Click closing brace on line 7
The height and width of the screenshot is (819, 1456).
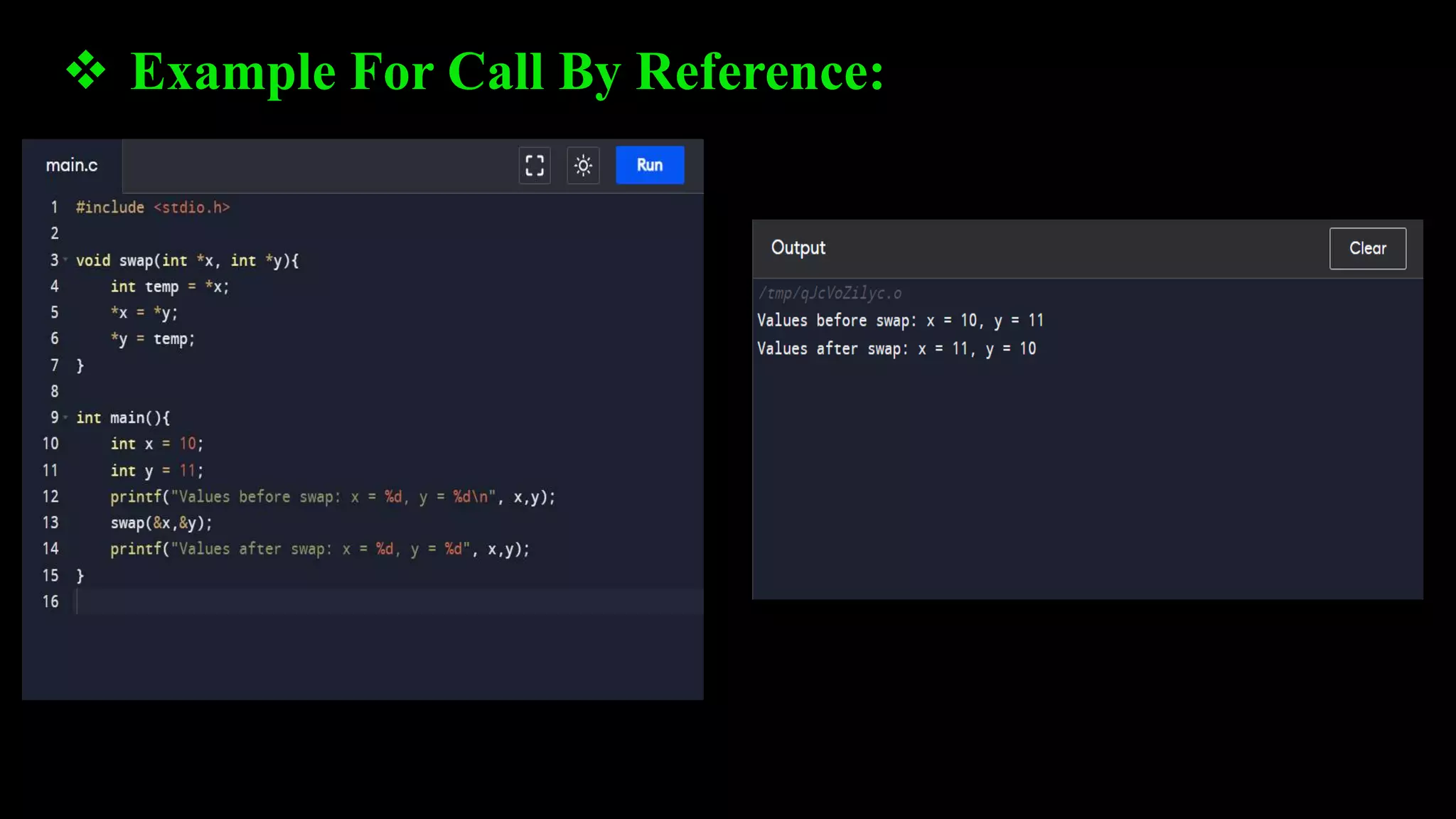click(80, 365)
